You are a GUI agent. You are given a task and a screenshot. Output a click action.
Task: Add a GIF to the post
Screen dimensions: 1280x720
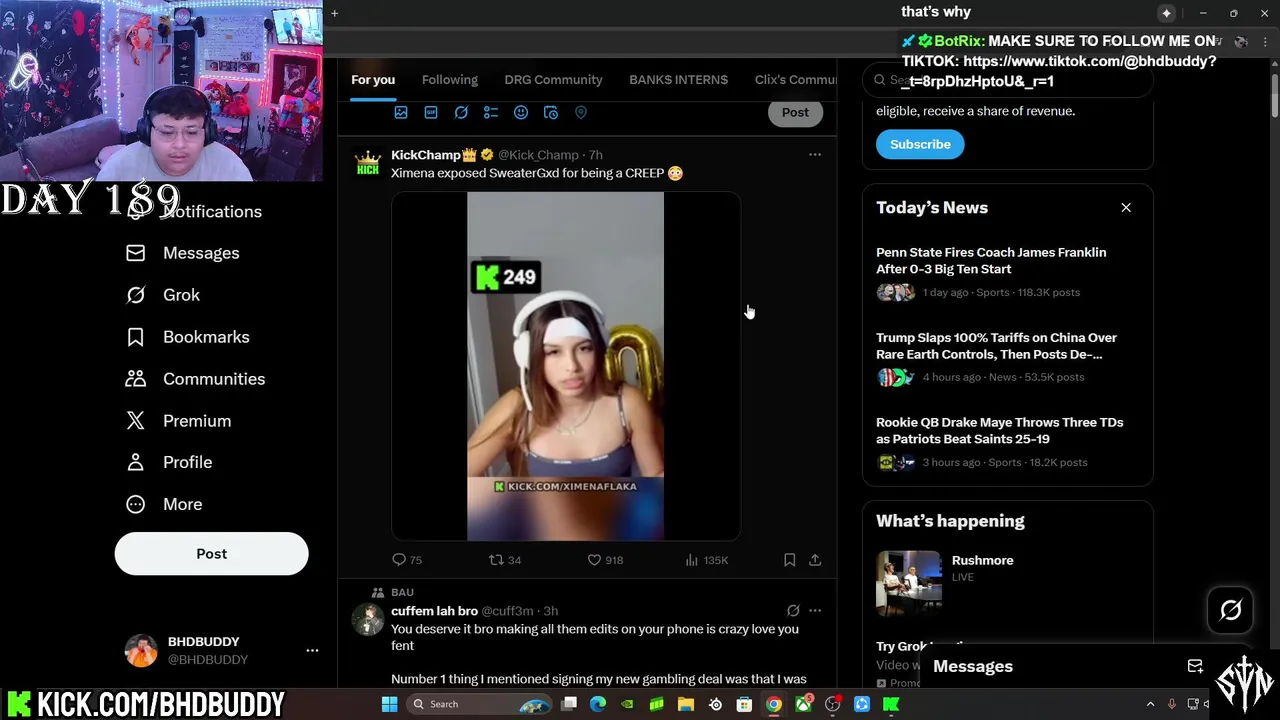click(431, 112)
